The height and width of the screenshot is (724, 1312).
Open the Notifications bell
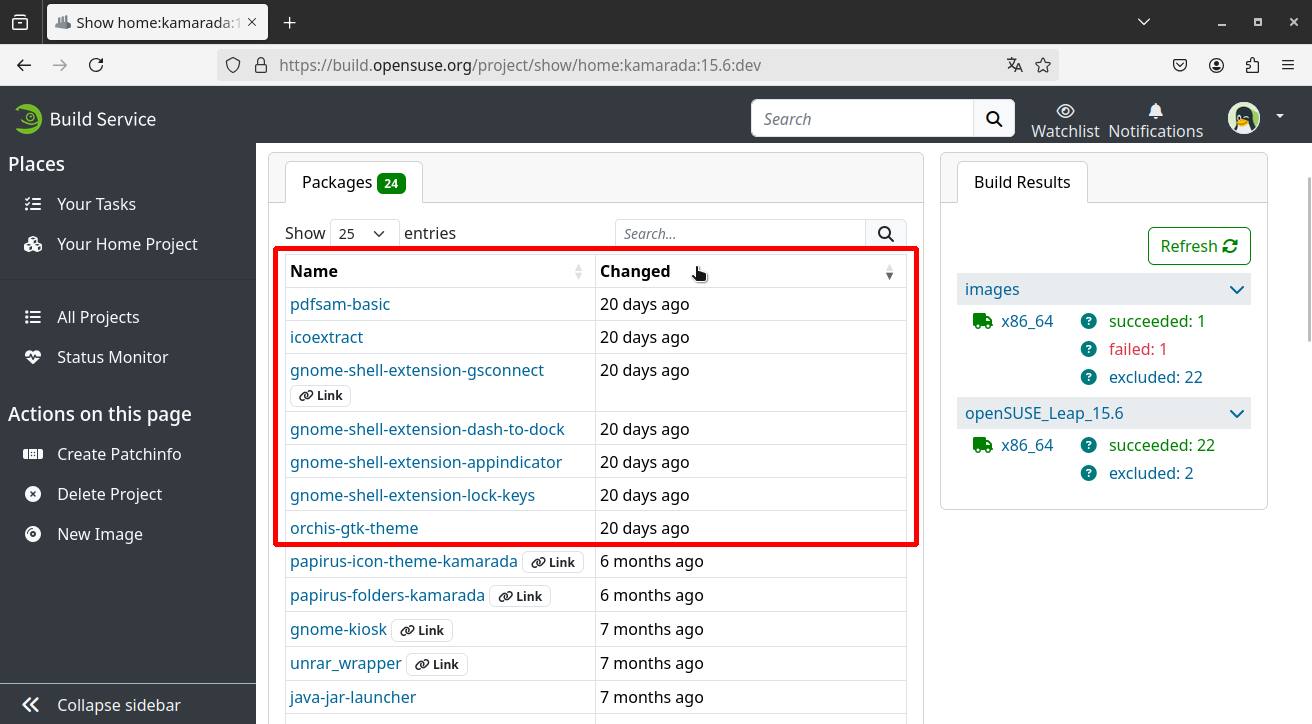click(1155, 110)
